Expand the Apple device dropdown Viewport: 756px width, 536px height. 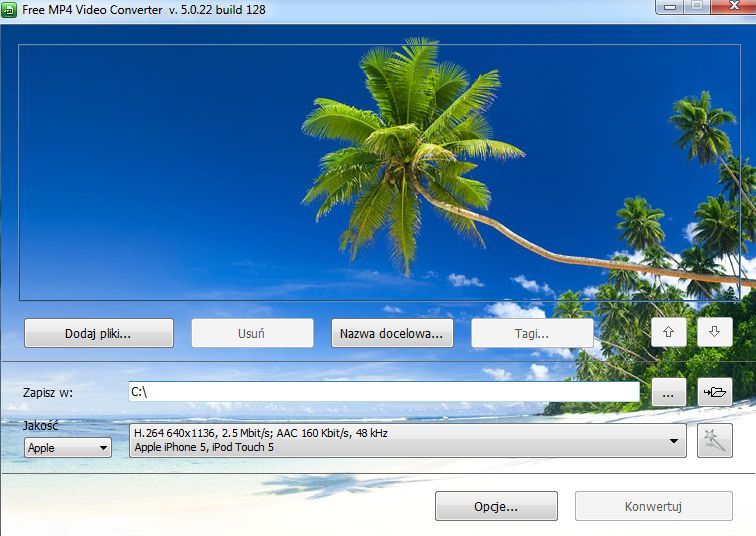click(x=68, y=448)
